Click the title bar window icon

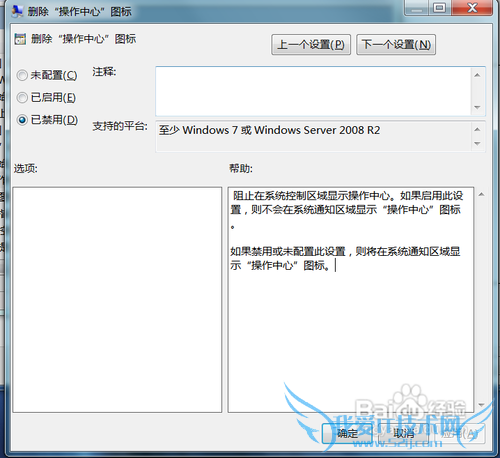tap(17, 11)
